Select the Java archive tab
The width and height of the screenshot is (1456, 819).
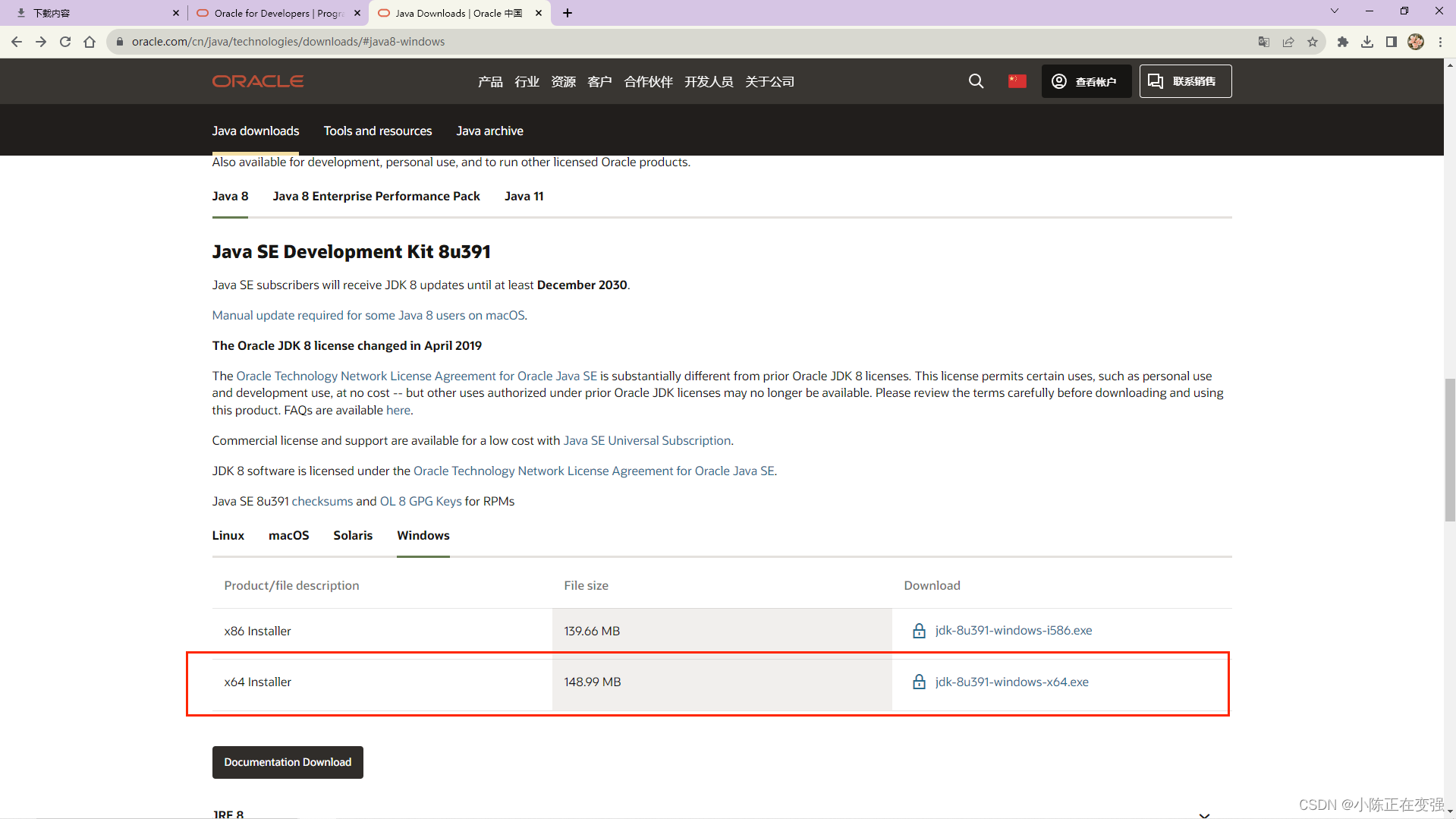[489, 131]
